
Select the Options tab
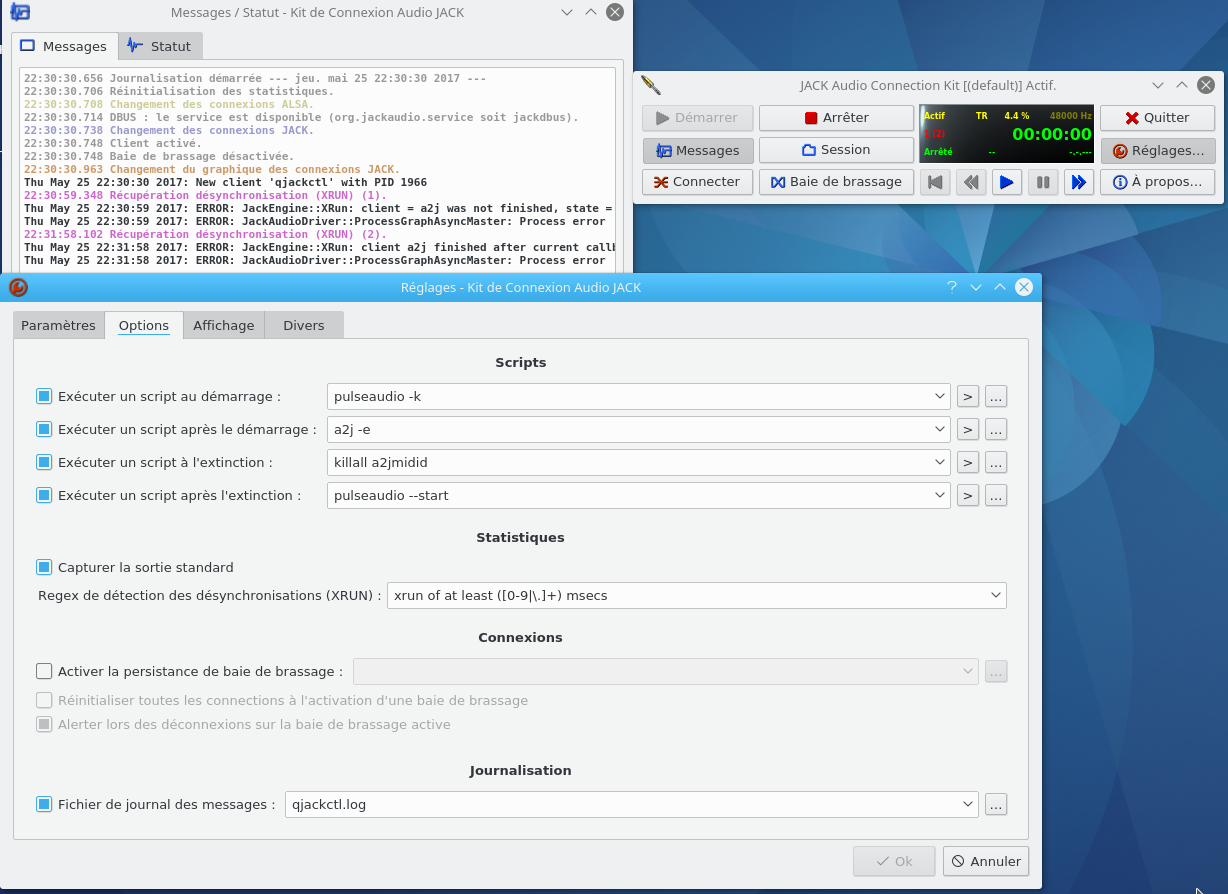coord(143,325)
